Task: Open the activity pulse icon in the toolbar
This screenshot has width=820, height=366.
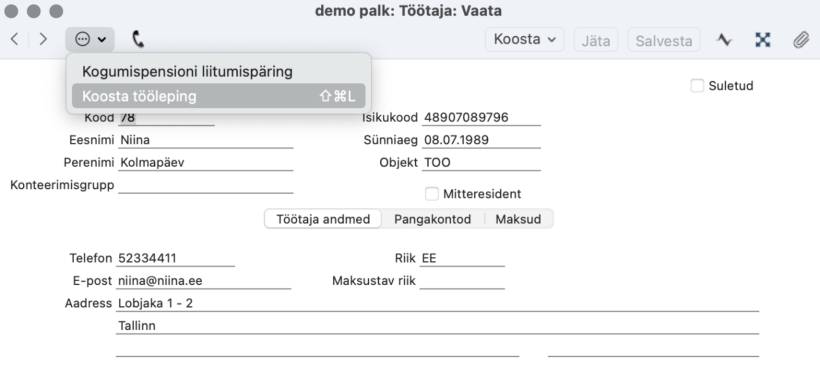Action: (x=724, y=40)
